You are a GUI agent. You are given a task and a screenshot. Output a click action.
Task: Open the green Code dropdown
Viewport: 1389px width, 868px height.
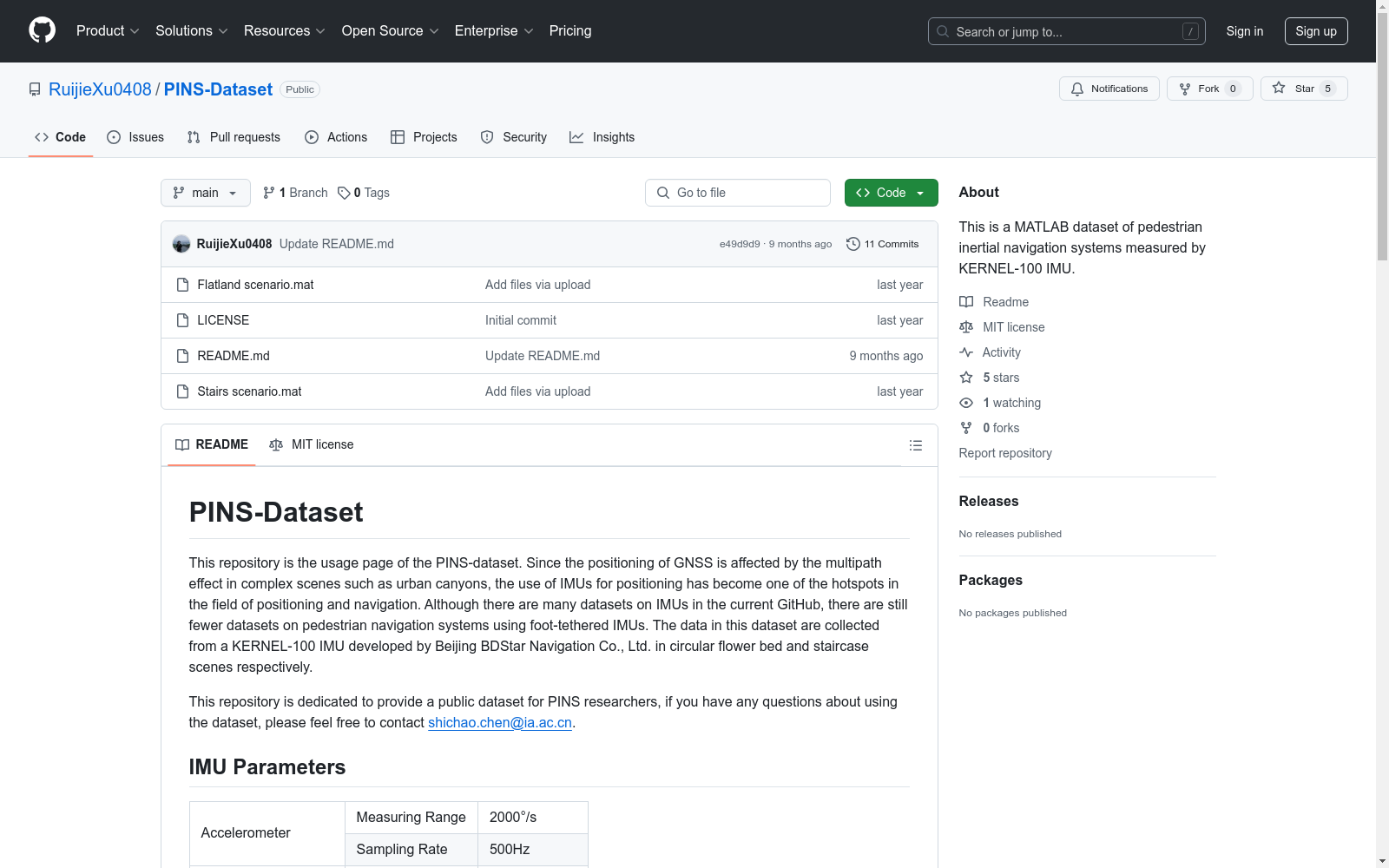[891, 193]
